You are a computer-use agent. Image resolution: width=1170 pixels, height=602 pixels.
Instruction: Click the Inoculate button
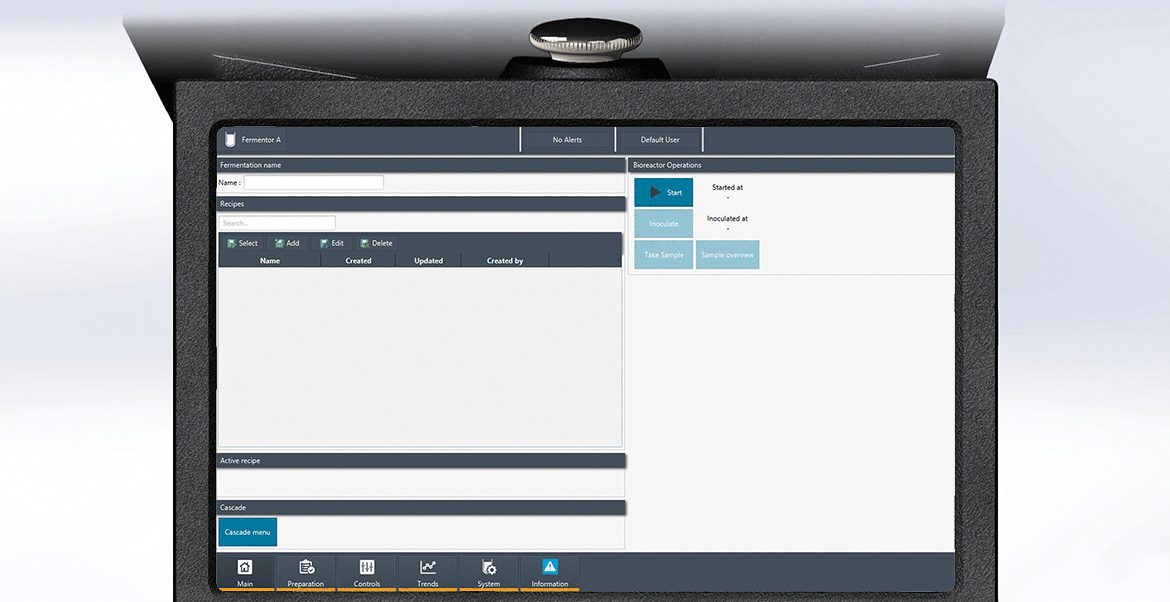[663, 224]
